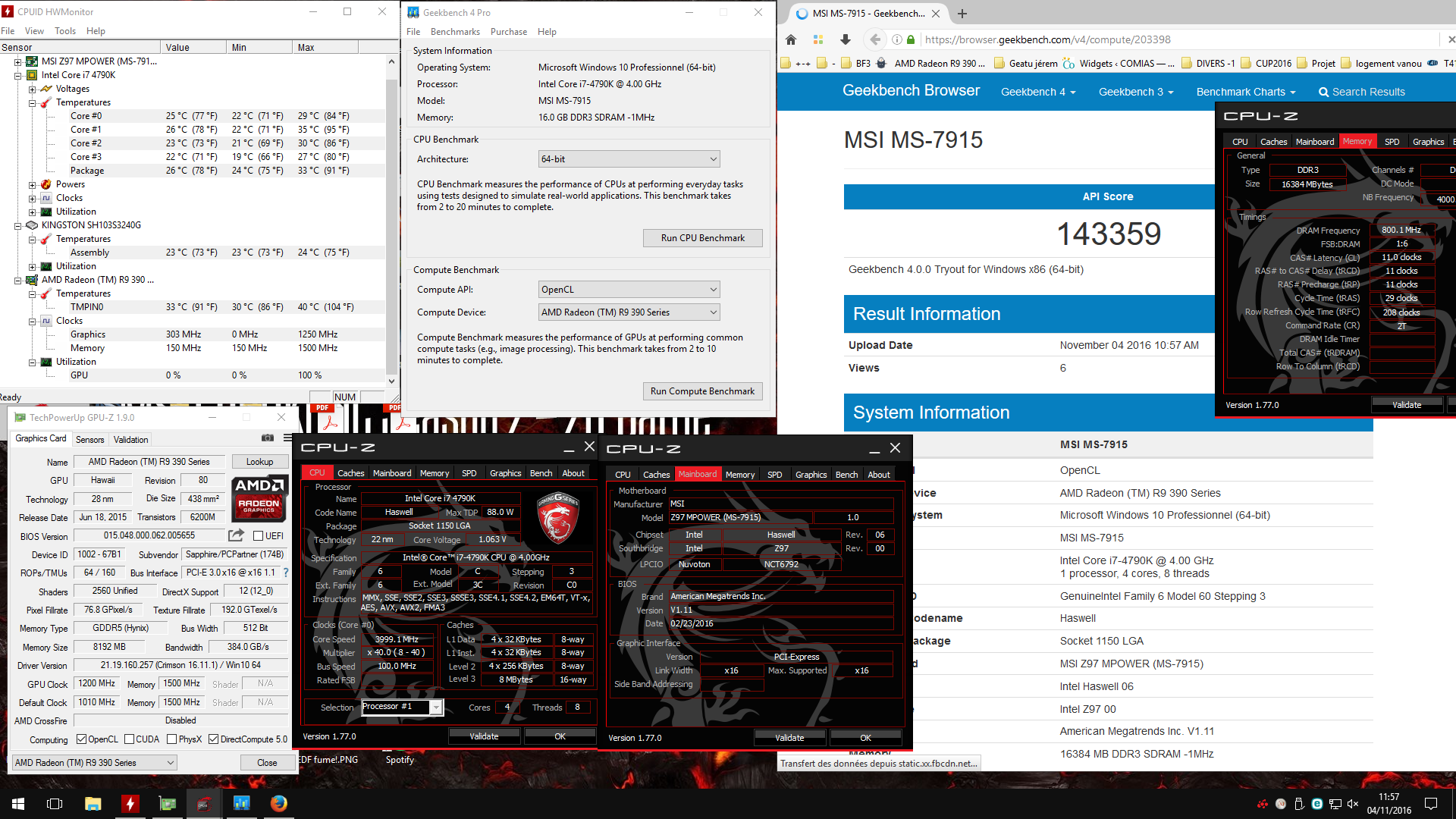Click bus interface question mark in GPU-Z
The height and width of the screenshot is (819, 1456).
coord(286,573)
